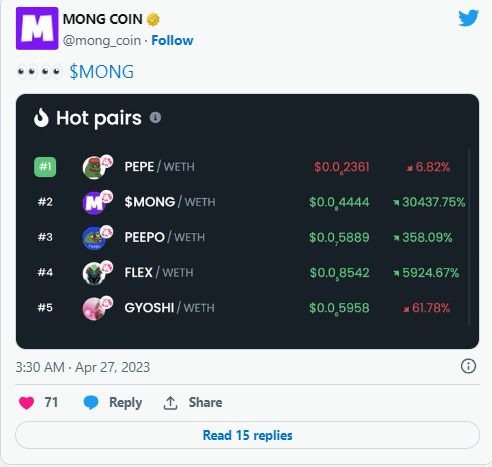
Task: Click the share upload arrow icon
Action: (170, 403)
